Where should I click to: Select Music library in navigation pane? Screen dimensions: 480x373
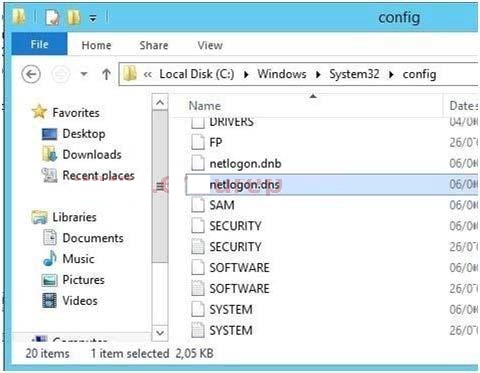tap(78, 259)
